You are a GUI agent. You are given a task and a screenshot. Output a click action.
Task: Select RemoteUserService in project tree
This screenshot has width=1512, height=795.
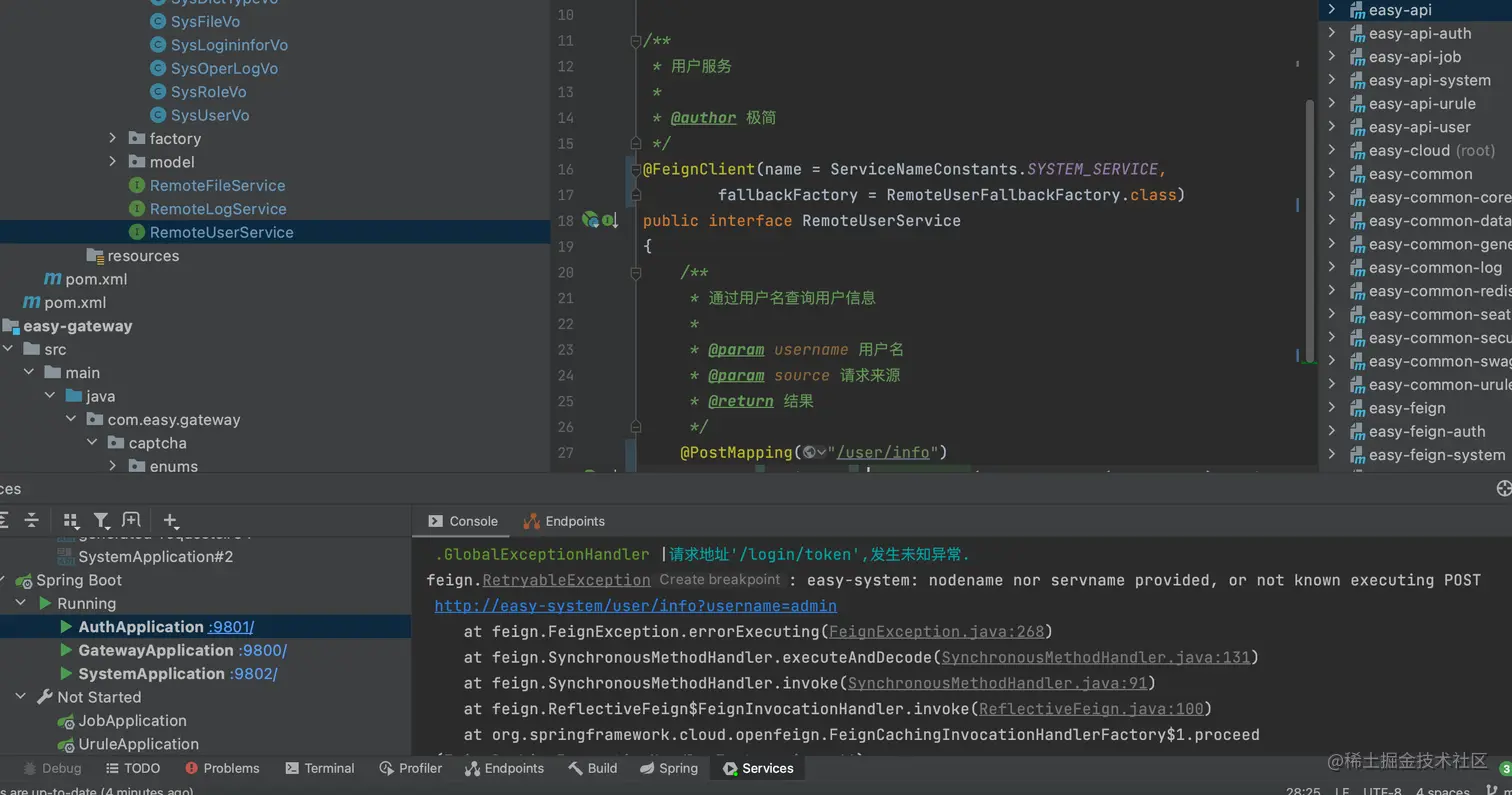point(222,232)
